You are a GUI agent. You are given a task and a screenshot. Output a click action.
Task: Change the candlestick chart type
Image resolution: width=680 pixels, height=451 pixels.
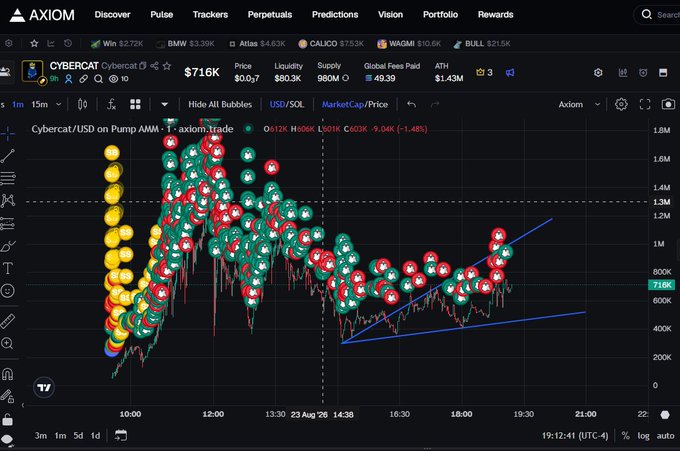click(x=82, y=105)
